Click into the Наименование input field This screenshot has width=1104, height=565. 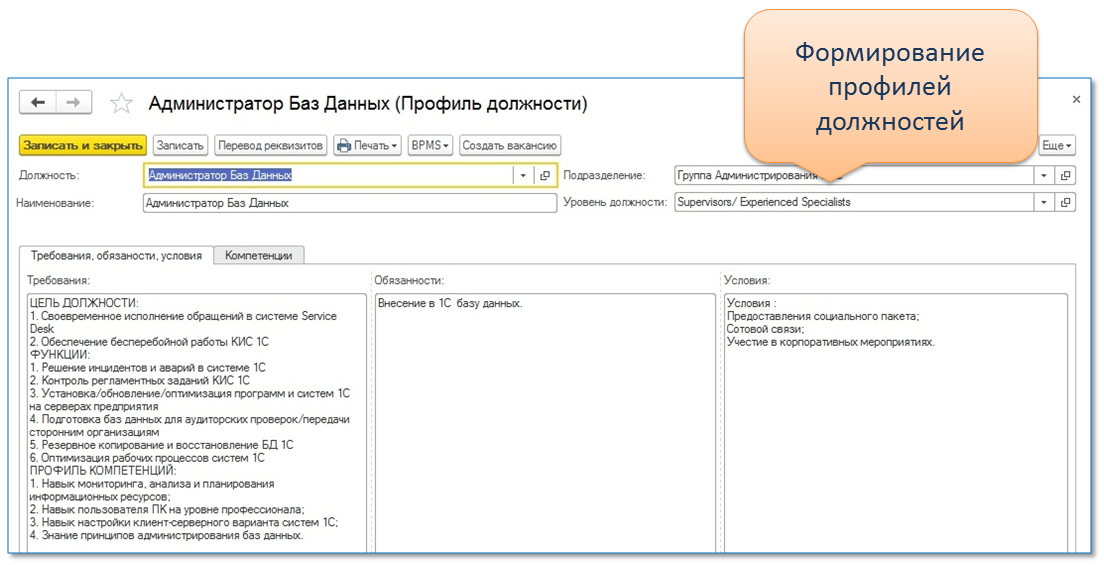pyautogui.click(x=350, y=203)
